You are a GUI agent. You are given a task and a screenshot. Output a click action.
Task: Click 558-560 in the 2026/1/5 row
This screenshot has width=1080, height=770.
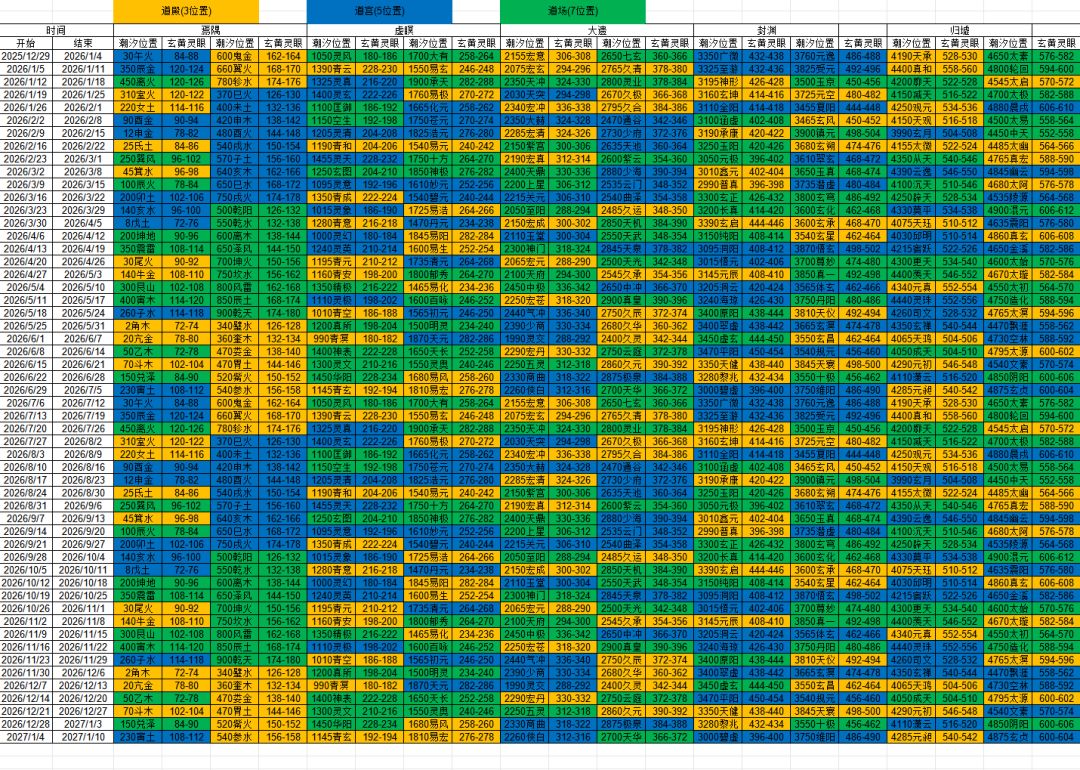pyautogui.click(x=959, y=69)
